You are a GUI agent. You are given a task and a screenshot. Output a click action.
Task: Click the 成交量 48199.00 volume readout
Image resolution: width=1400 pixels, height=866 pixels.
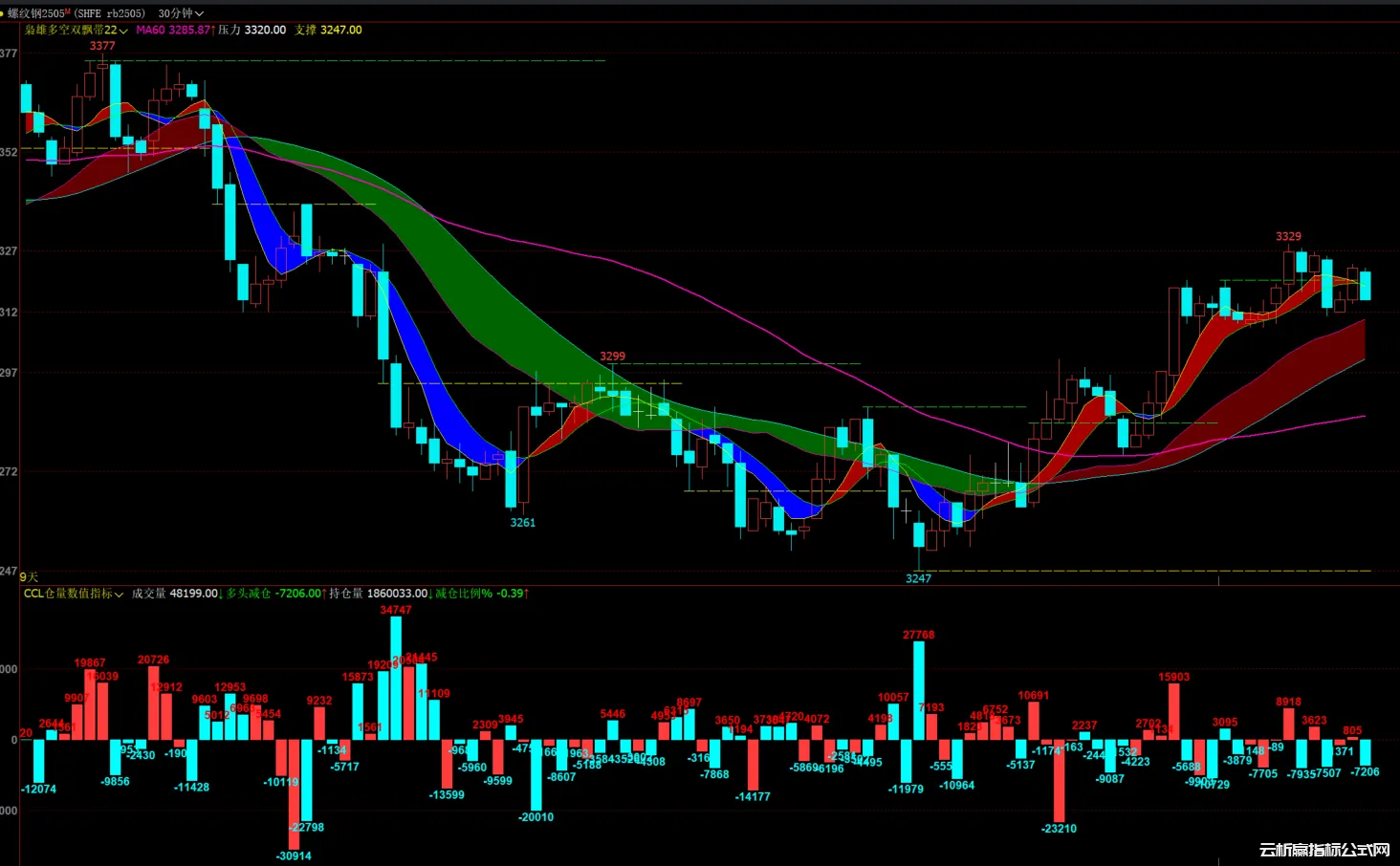pyautogui.click(x=175, y=594)
